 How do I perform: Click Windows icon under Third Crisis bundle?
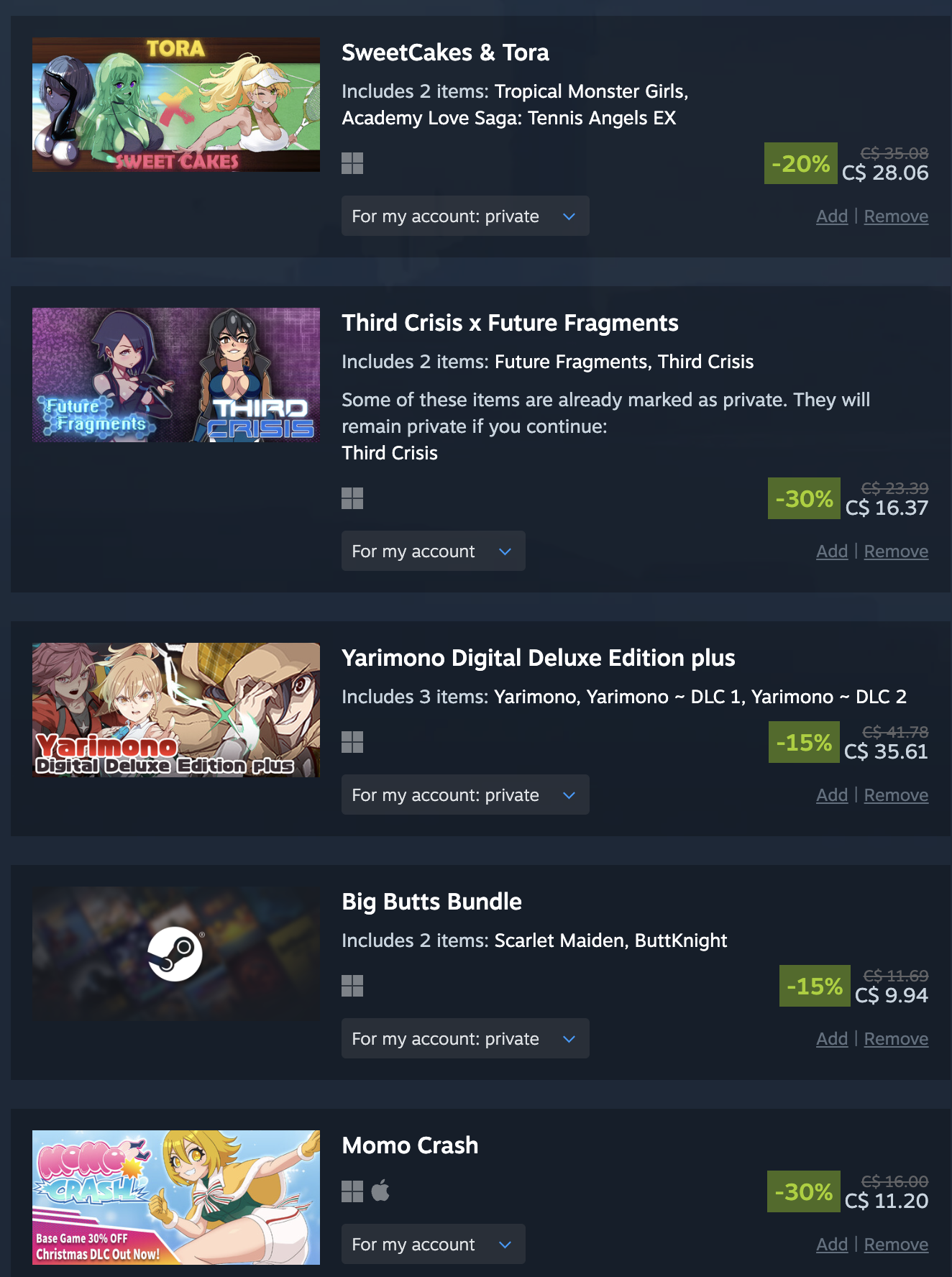pos(352,498)
